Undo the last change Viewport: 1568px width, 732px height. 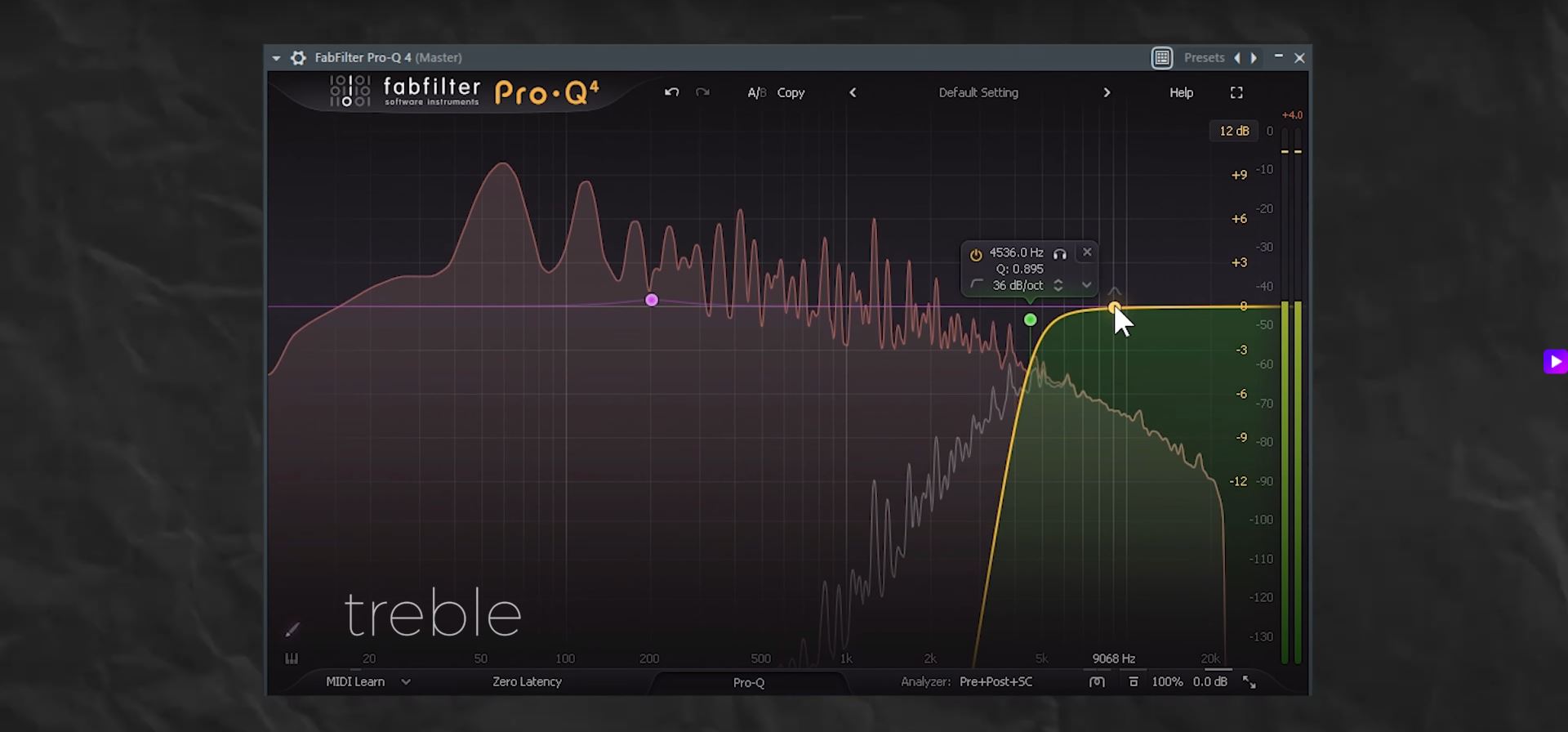click(x=671, y=92)
